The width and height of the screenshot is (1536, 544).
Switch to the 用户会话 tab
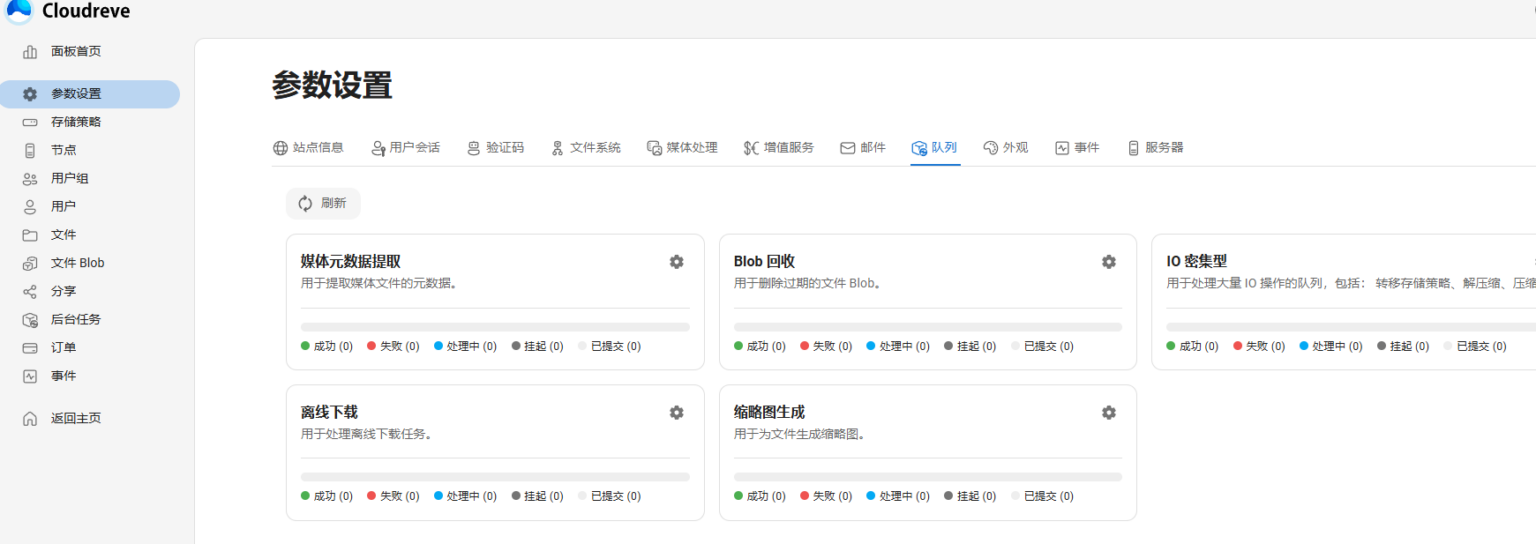(405, 148)
